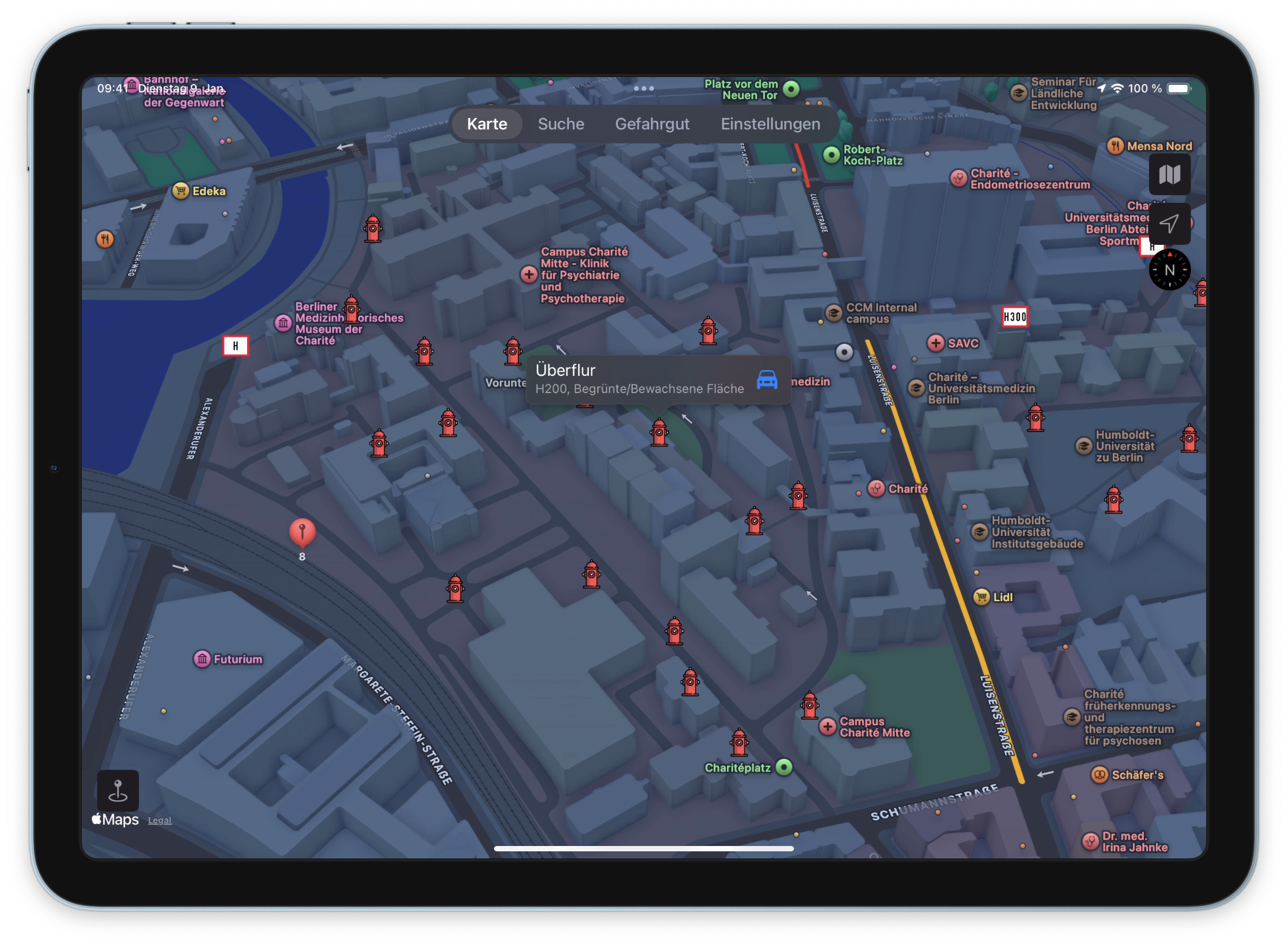1288x945 pixels.
Task: Select the Lidl shop marker
Action: click(x=981, y=596)
